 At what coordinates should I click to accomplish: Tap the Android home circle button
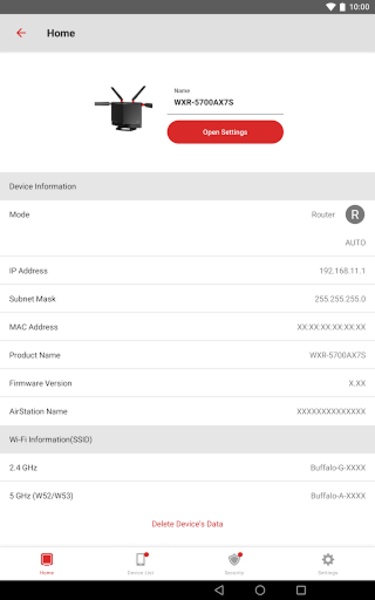[x=260, y=590]
